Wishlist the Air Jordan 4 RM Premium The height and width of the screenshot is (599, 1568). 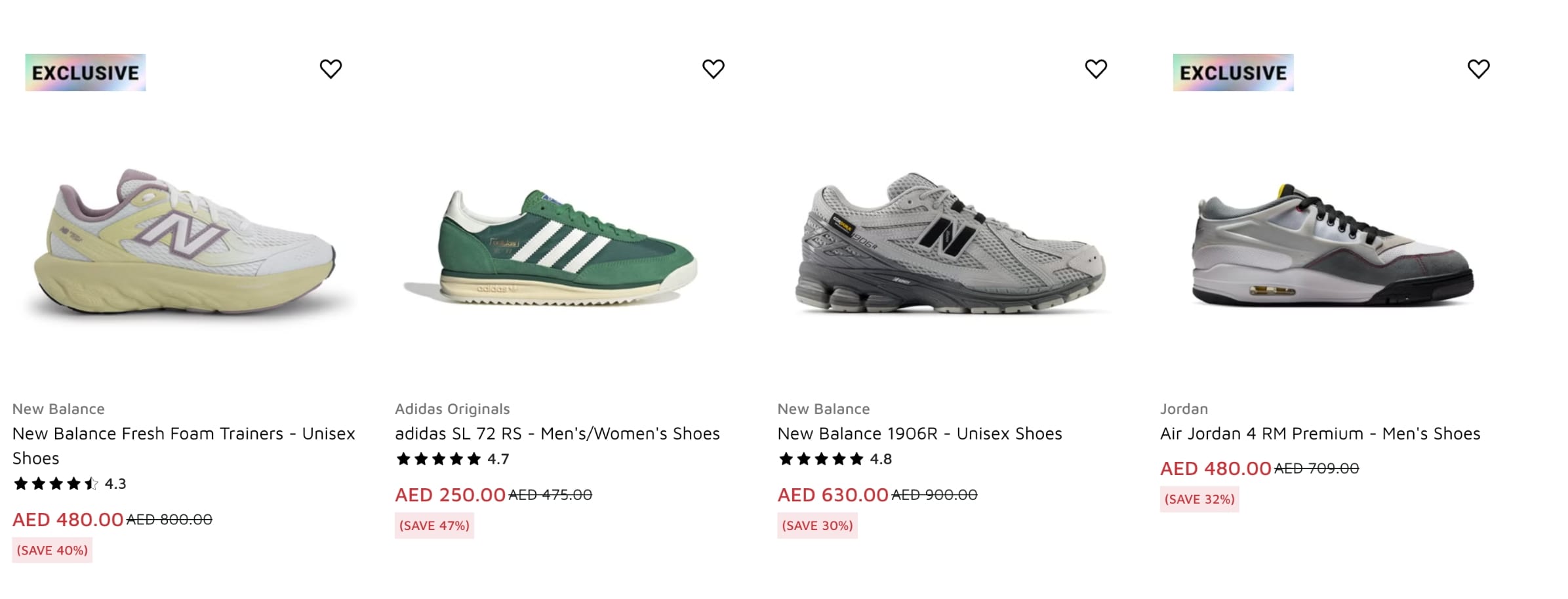pos(1478,69)
